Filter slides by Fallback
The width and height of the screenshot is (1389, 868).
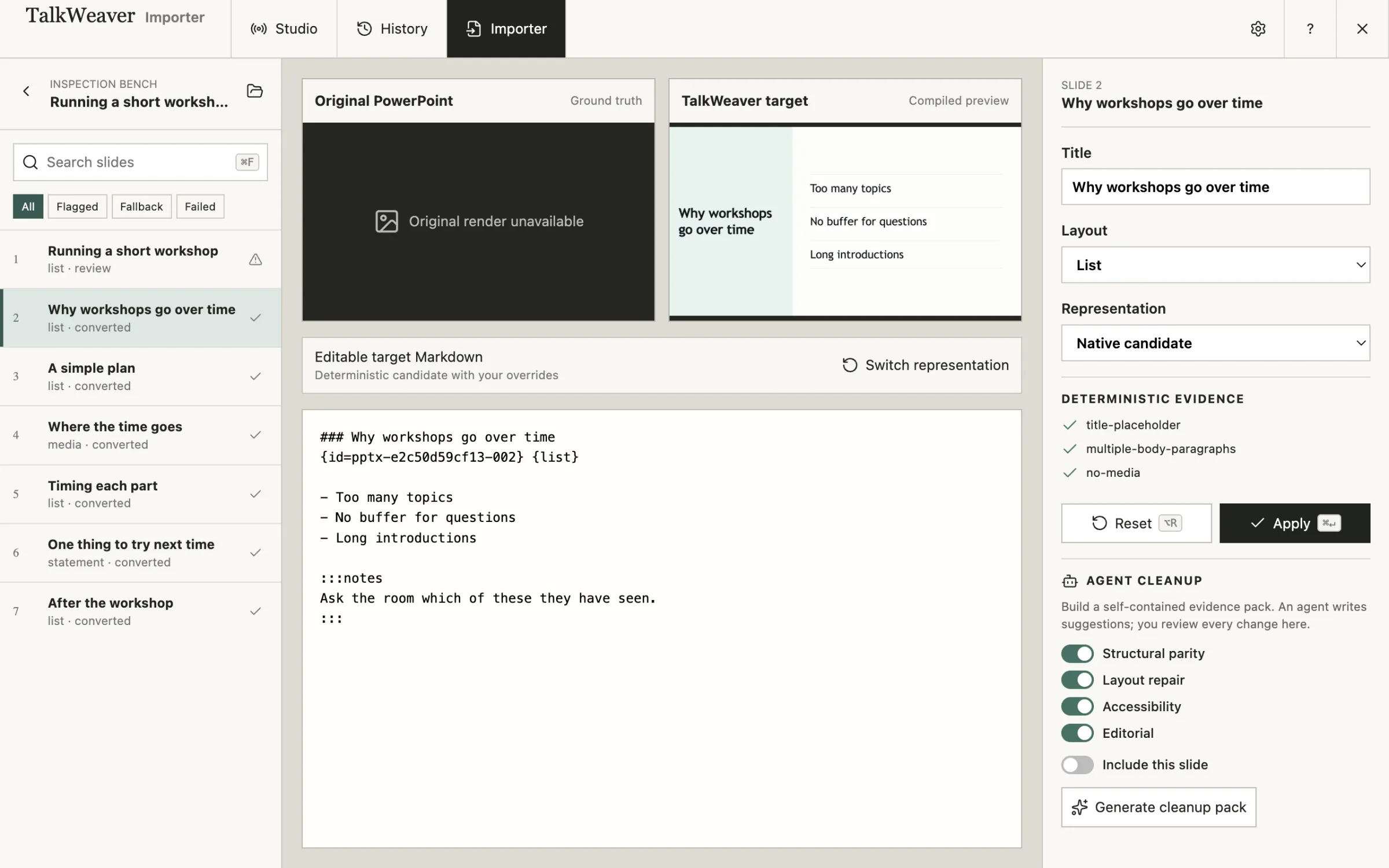(x=141, y=207)
